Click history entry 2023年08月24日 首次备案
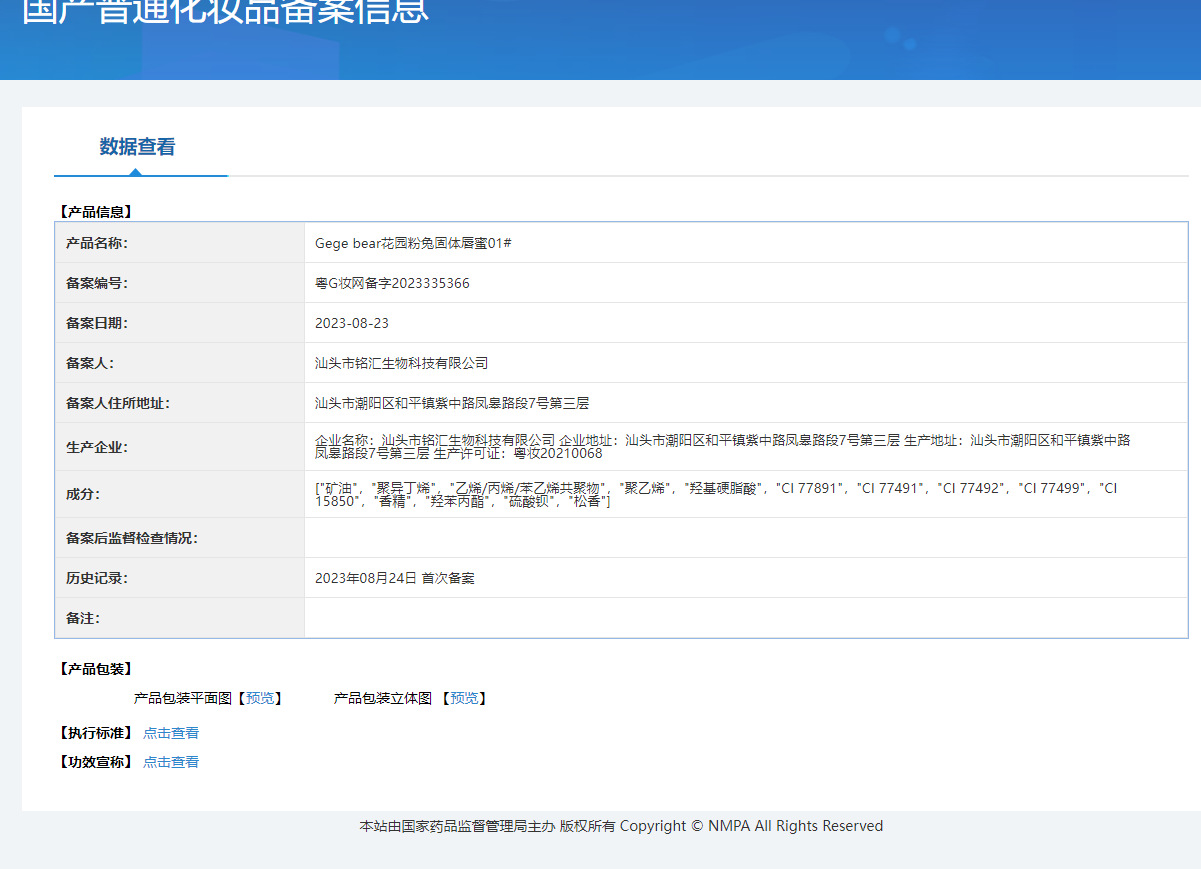 (395, 578)
